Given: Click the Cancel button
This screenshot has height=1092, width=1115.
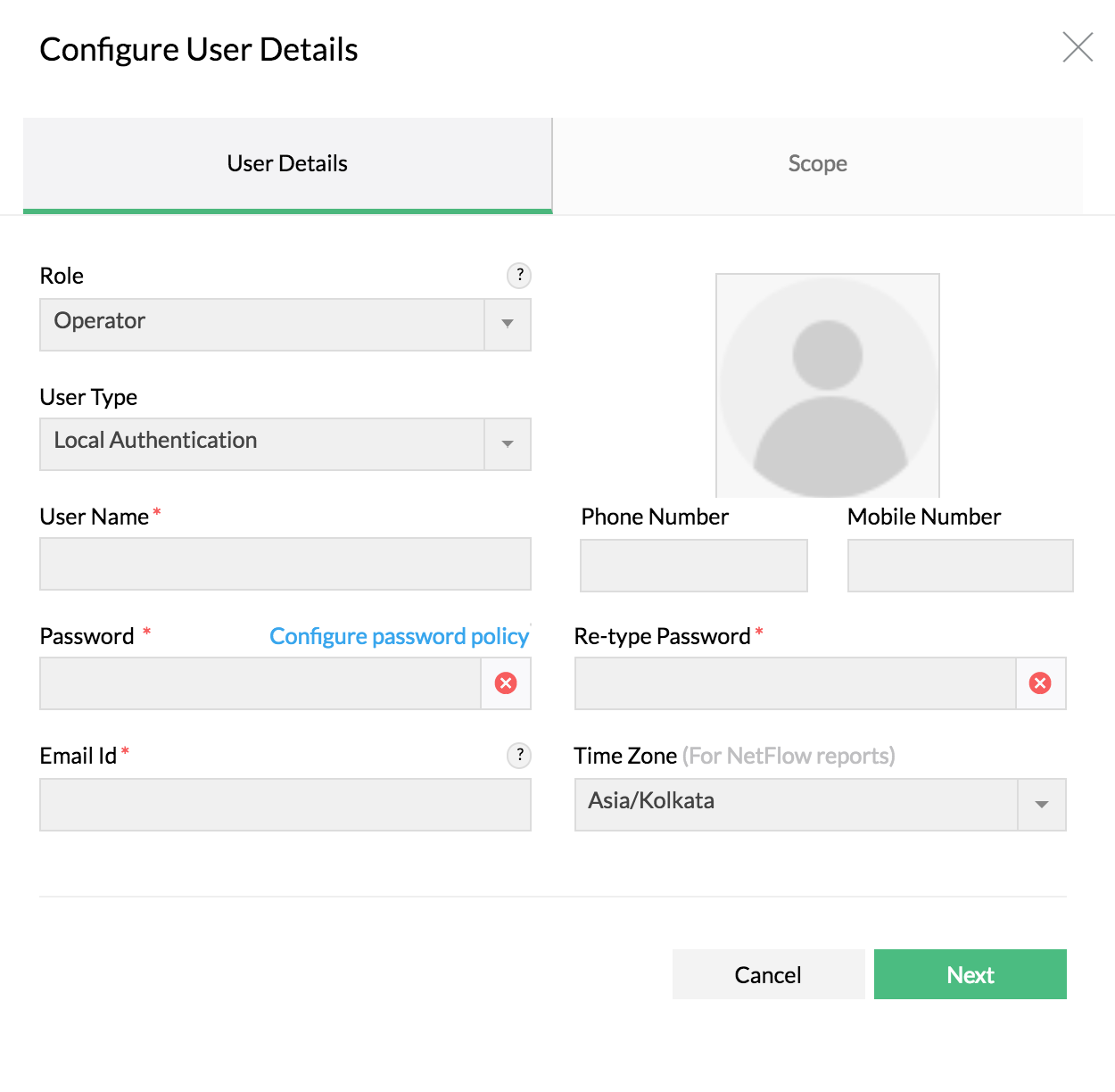Looking at the screenshot, I should coord(768,974).
